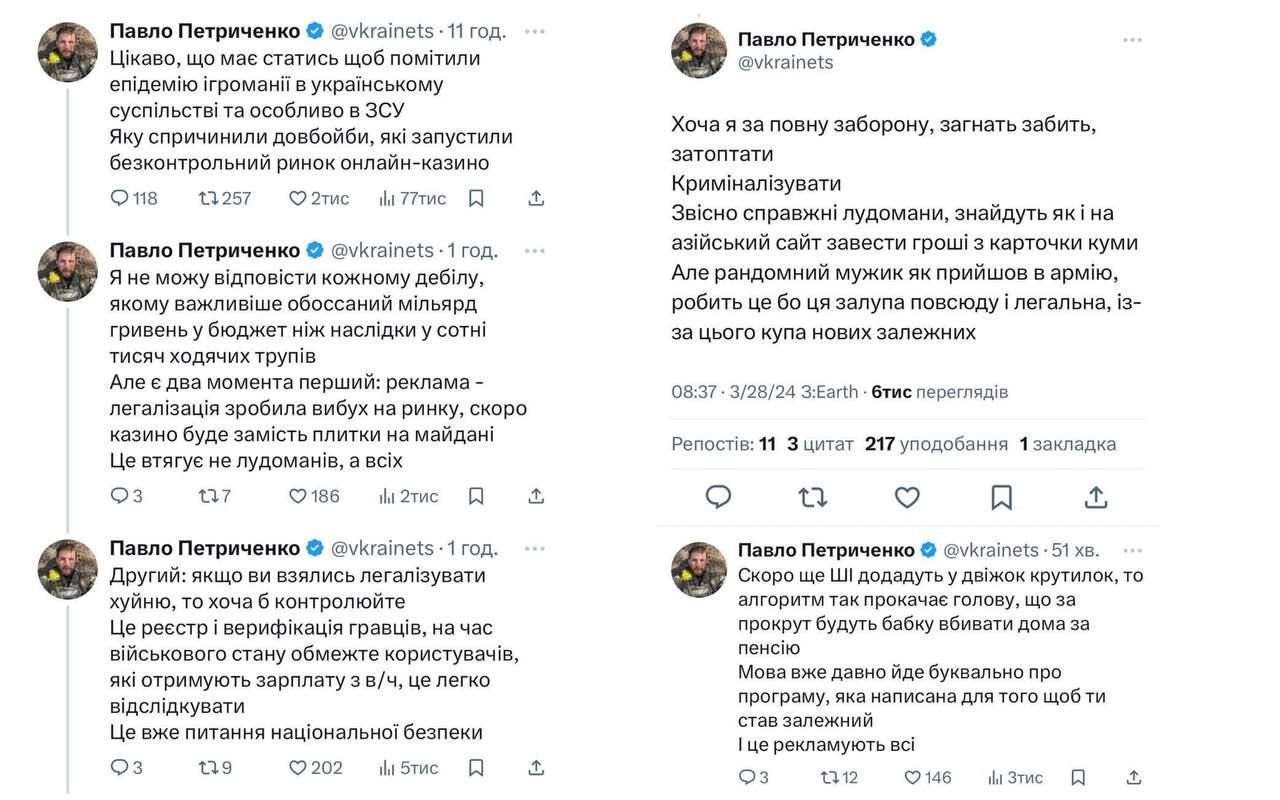
Task: Share the detailed tweet via the share icon
Action: 1096,497
